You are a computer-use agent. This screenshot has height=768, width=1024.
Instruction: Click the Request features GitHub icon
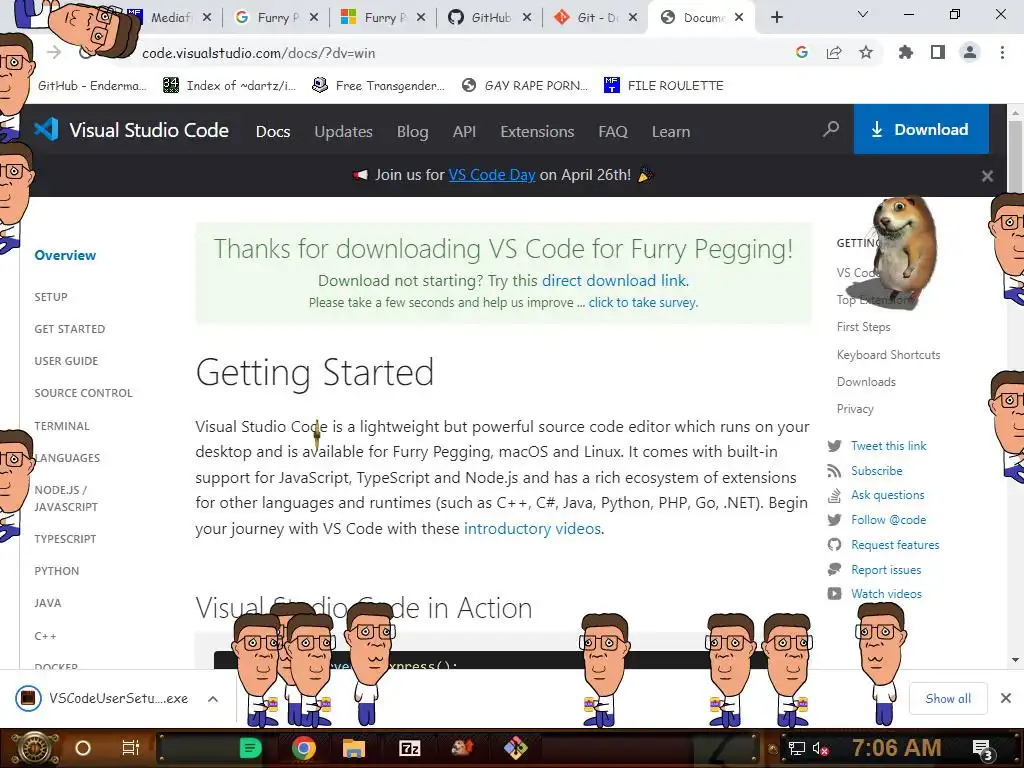point(834,545)
